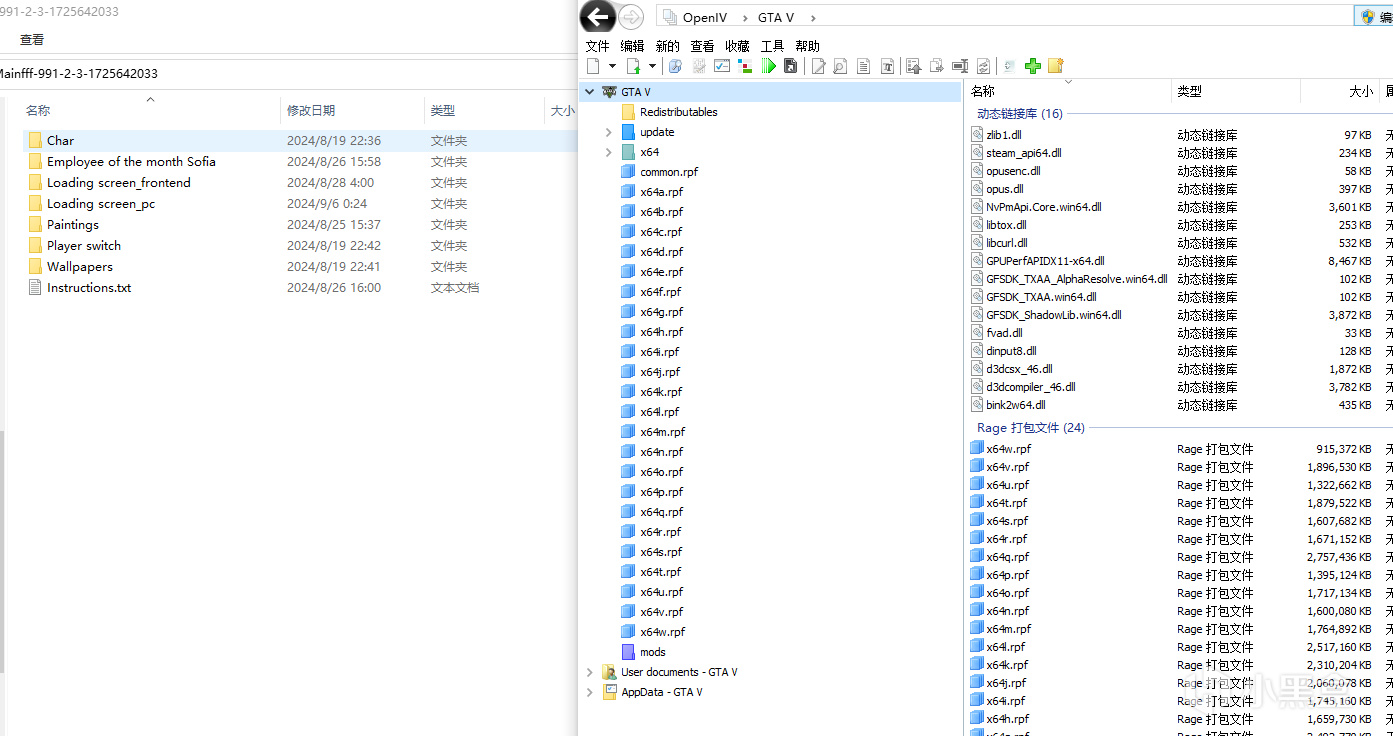Click the page with letter T icon
This screenshot has height=736, width=1393.
(x=887, y=66)
